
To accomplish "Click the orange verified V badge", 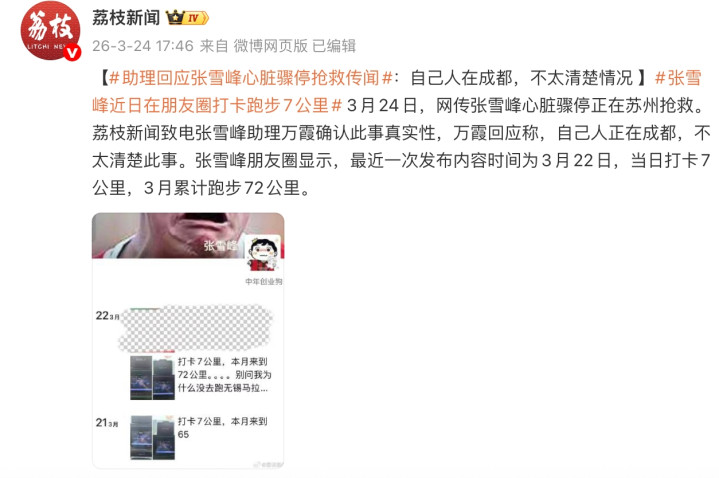I will [x=72, y=53].
